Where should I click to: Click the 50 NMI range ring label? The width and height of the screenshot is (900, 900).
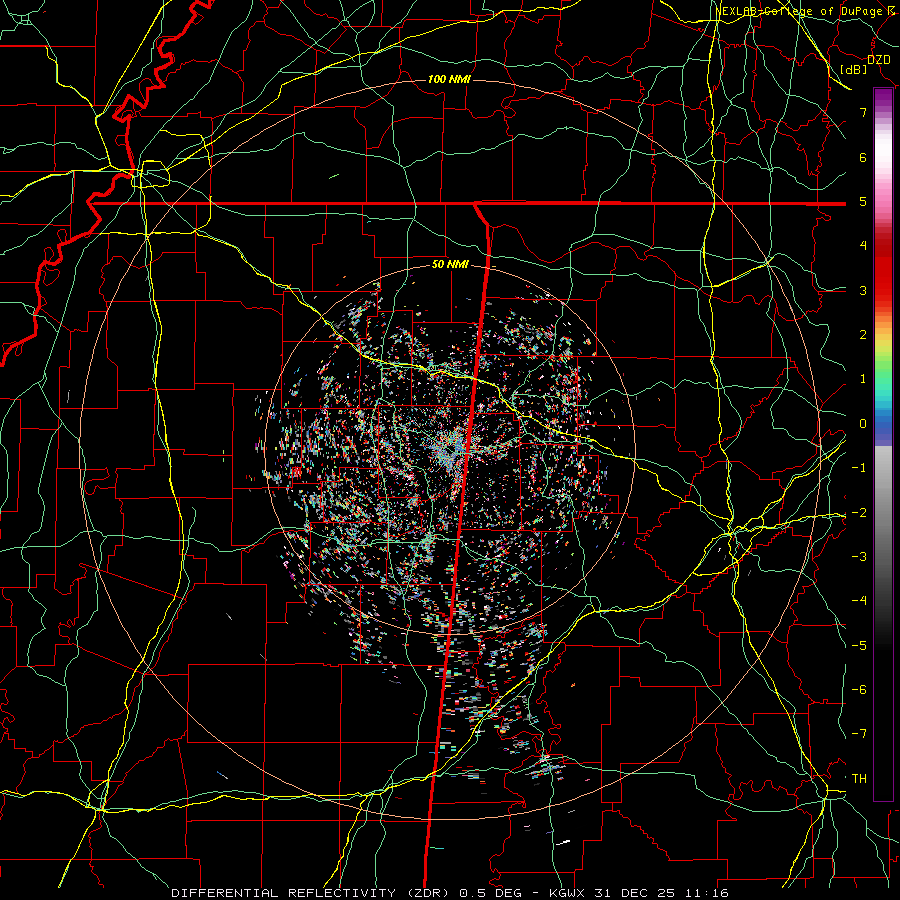(x=450, y=265)
